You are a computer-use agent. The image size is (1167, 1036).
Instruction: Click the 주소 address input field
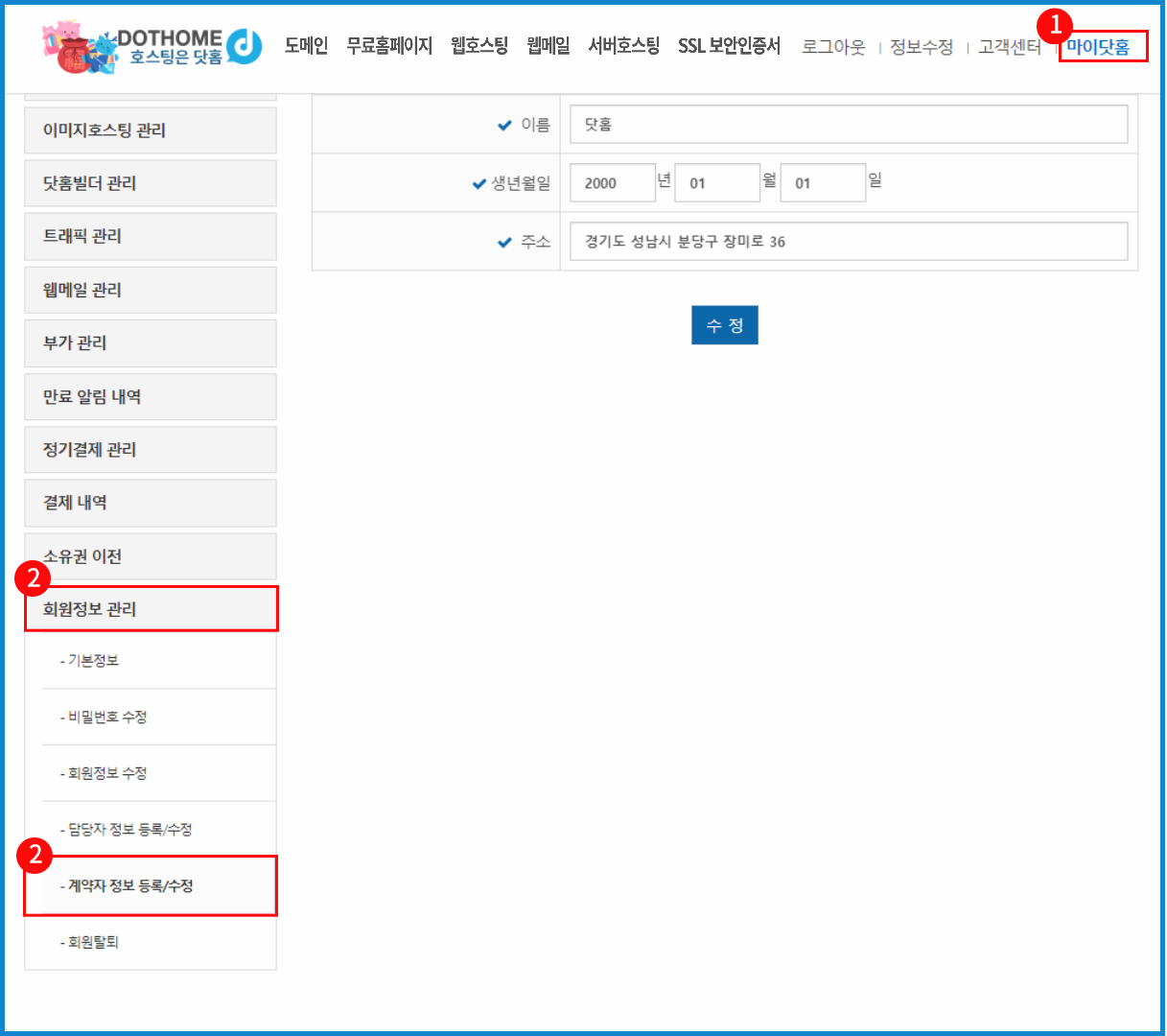coord(848,242)
